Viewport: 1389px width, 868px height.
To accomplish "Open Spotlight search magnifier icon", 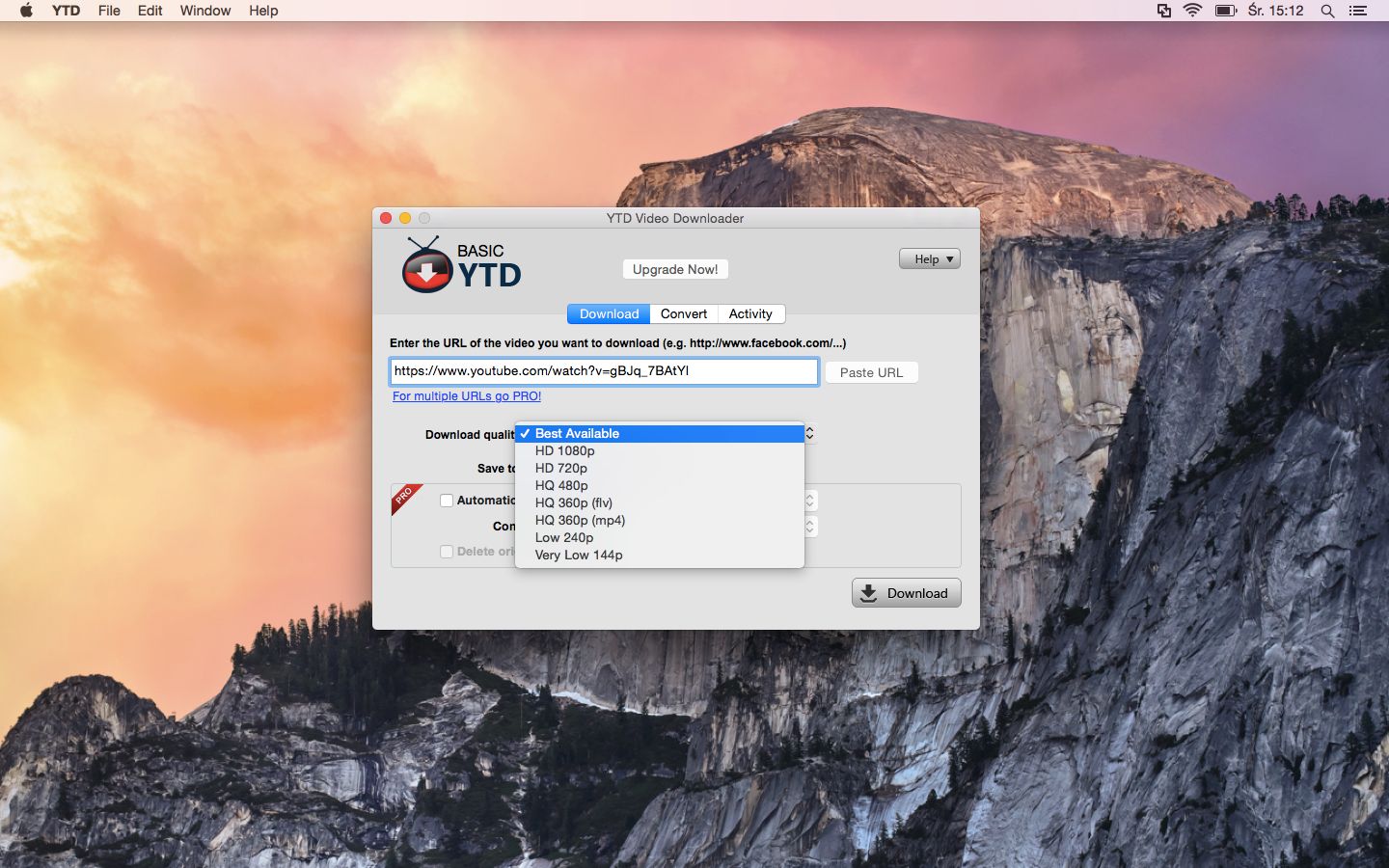I will point(1327,11).
